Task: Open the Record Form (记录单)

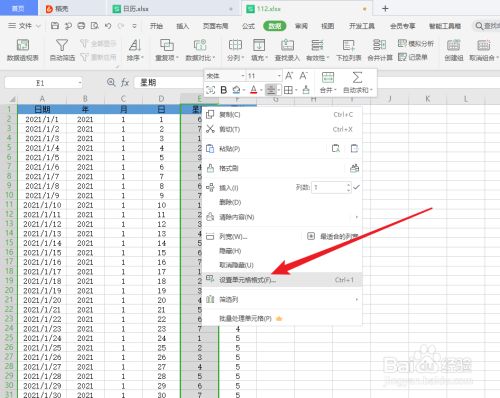Action: (x=413, y=57)
